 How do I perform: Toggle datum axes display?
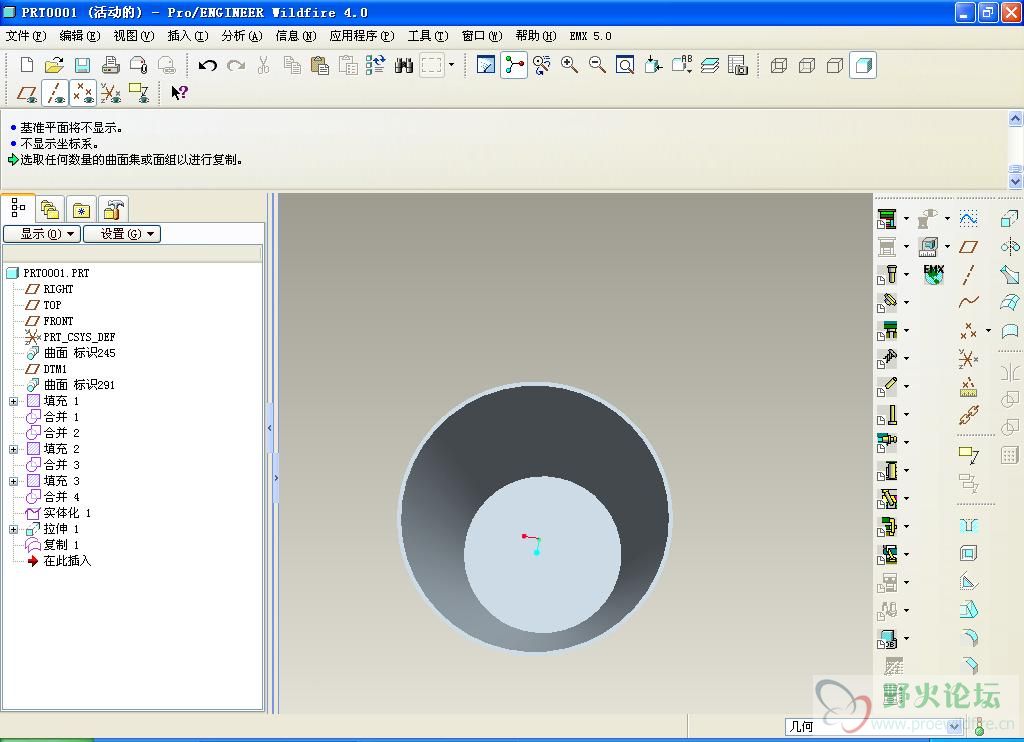(55, 93)
